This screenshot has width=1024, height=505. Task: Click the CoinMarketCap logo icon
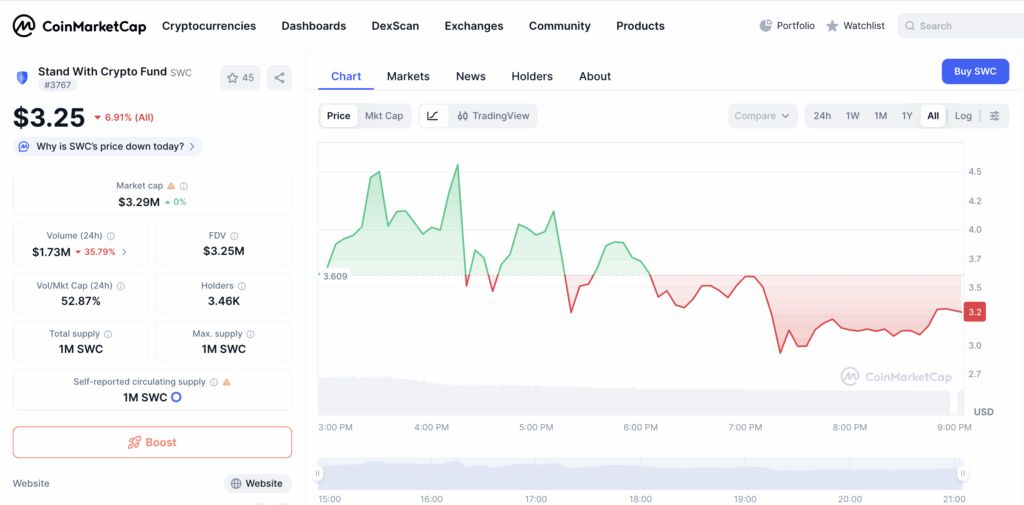pyautogui.click(x=24, y=26)
